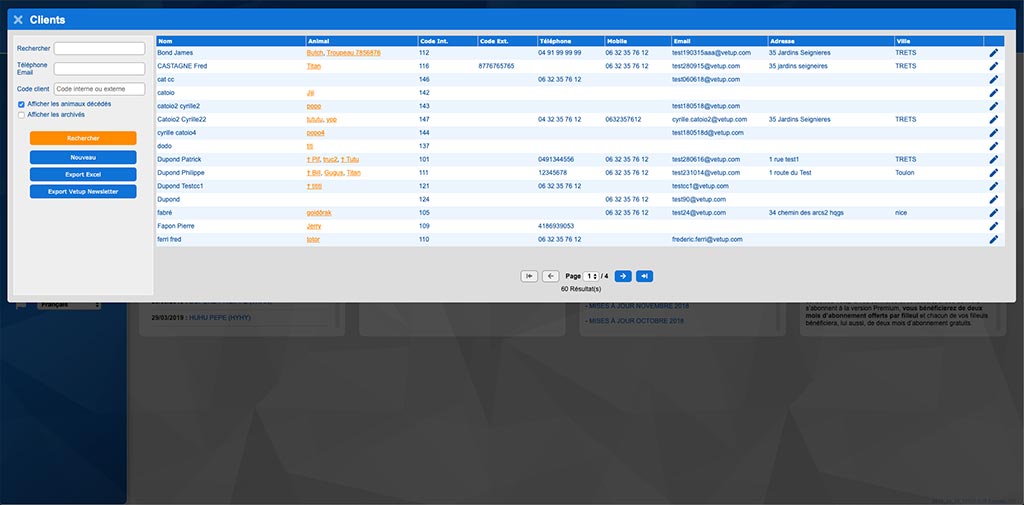The image size is (1024, 505).
Task: Go to next page of results
Action: click(x=622, y=276)
